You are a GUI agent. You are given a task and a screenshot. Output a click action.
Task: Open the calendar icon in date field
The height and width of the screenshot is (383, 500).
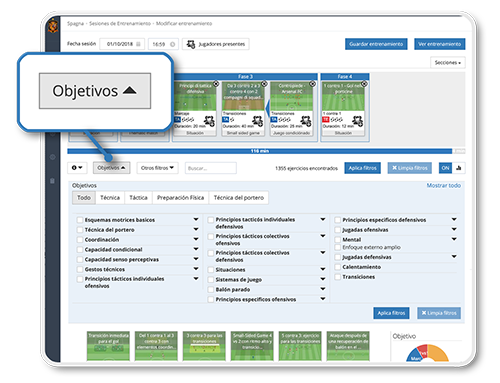coord(138,44)
